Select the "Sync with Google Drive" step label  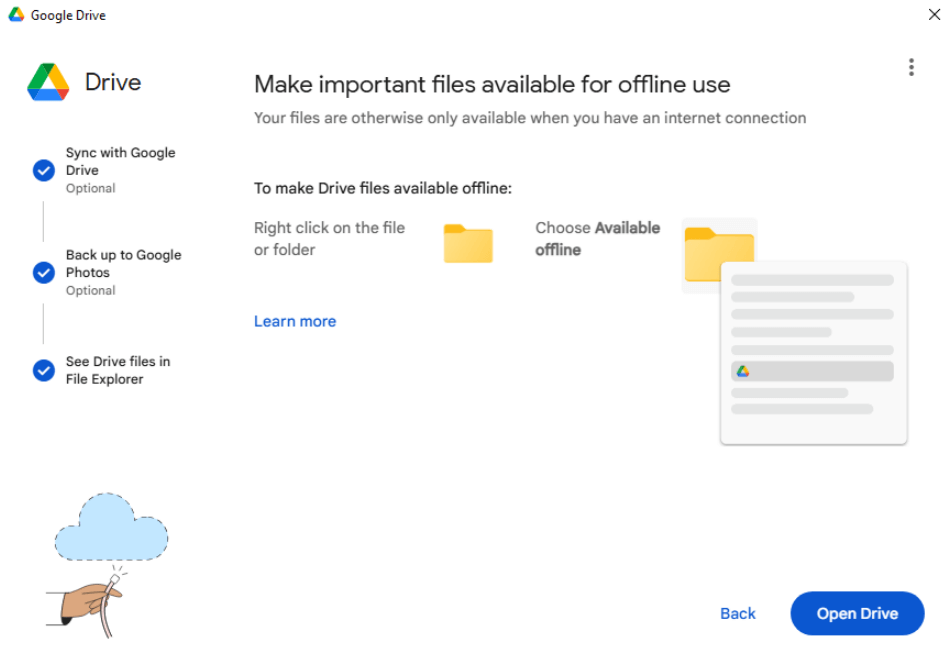(120, 162)
